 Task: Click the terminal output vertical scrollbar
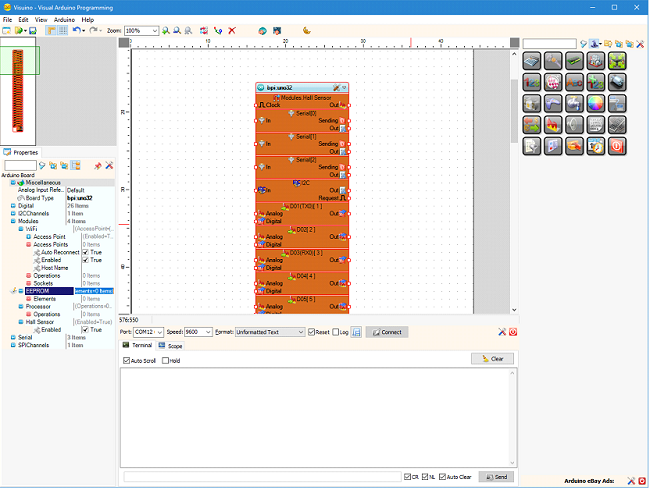click(x=512, y=418)
